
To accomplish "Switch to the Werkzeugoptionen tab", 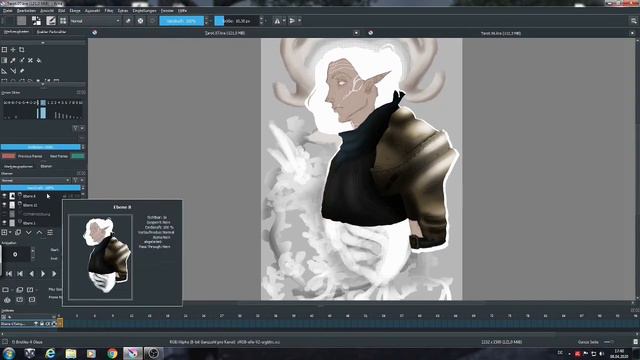I will pos(18,167).
